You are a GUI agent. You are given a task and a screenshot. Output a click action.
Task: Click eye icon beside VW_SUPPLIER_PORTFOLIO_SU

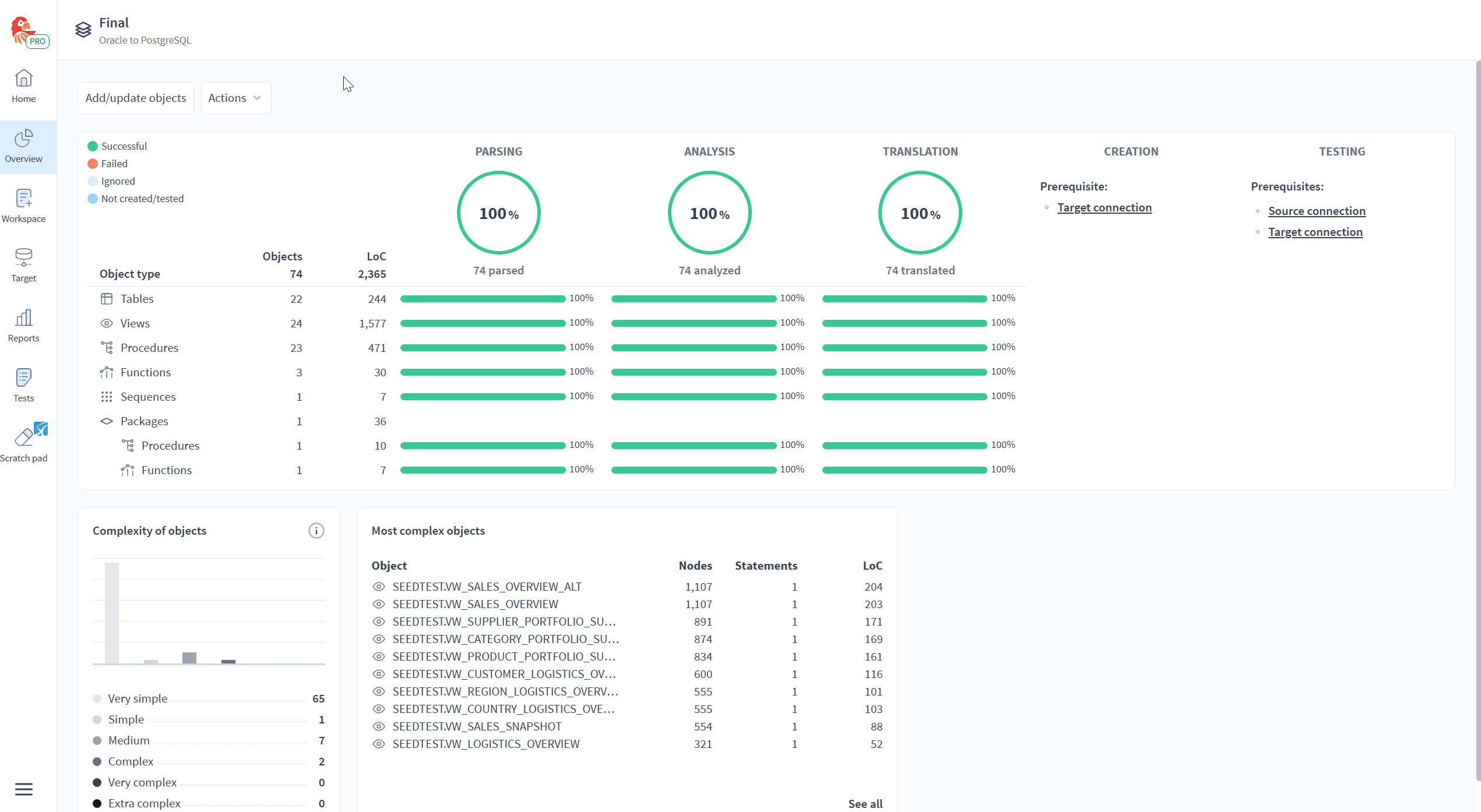pos(379,622)
